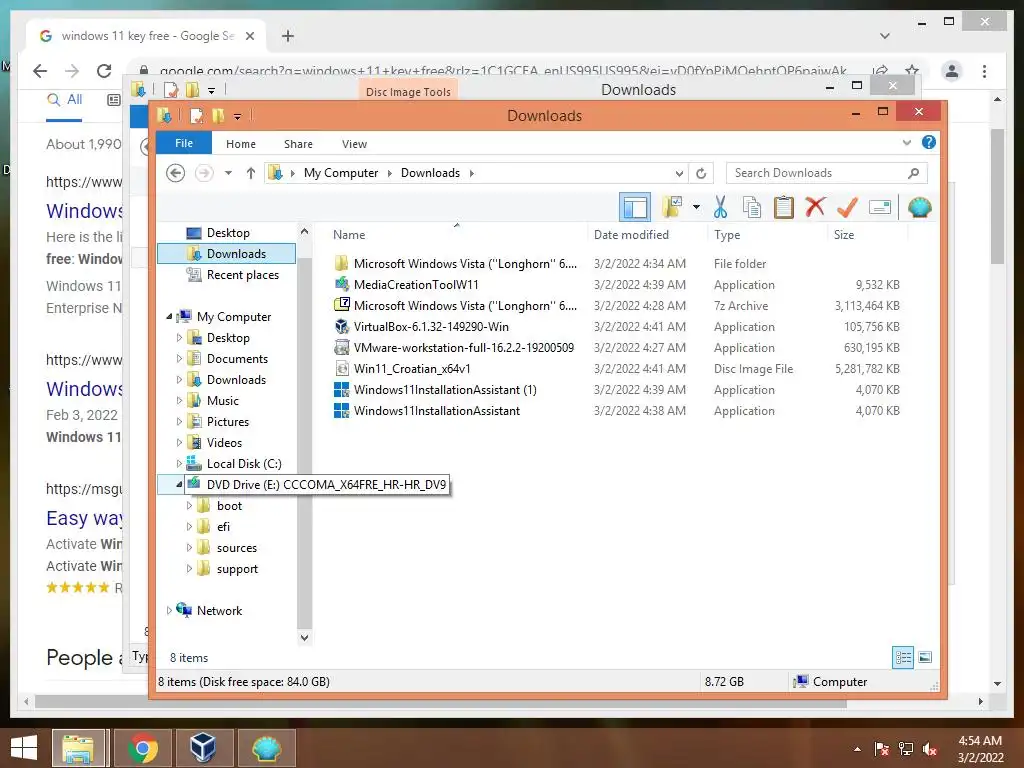The width and height of the screenshot is (1024, 768).
Task: Click the Copy toolbar icon
Action: 752,208
